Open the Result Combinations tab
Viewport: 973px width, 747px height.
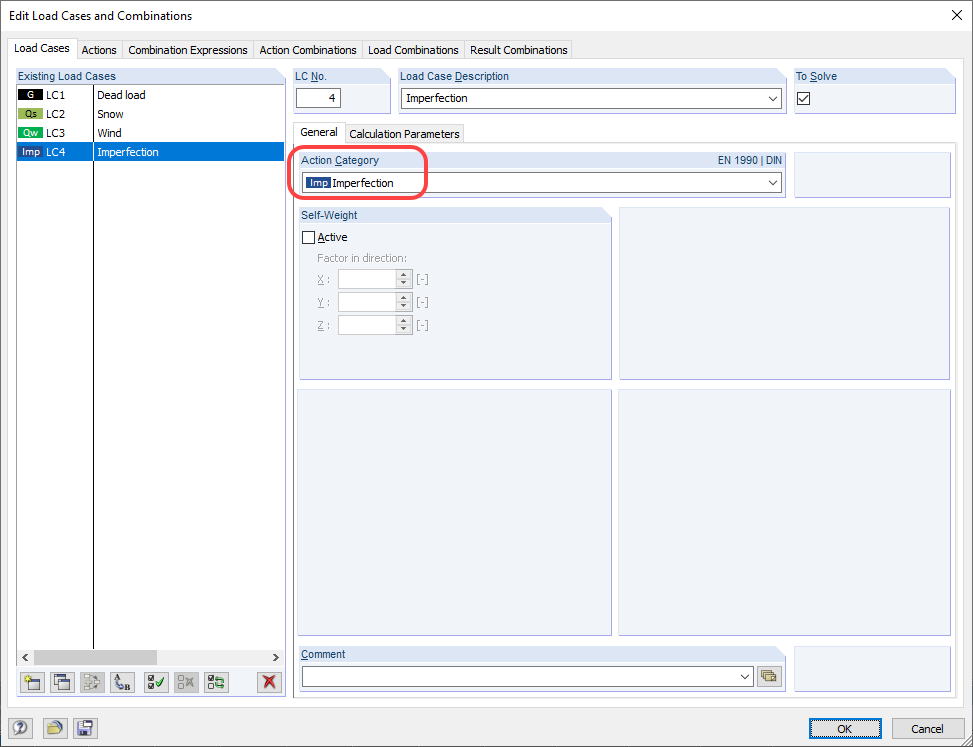pyautogui.click(x=519, y=50)
